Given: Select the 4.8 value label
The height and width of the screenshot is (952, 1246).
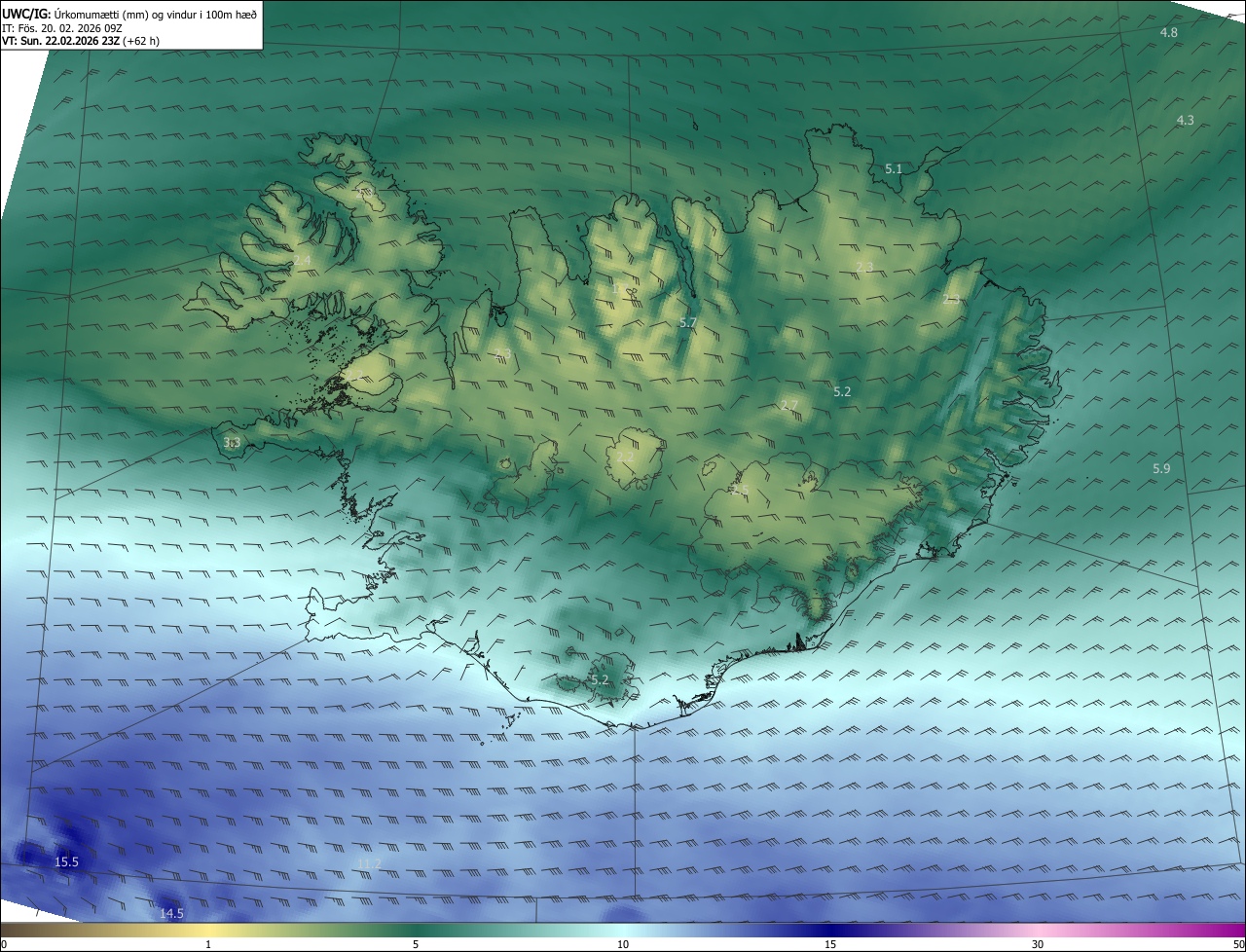Looking at the screenshot, I should point(1169,33).
